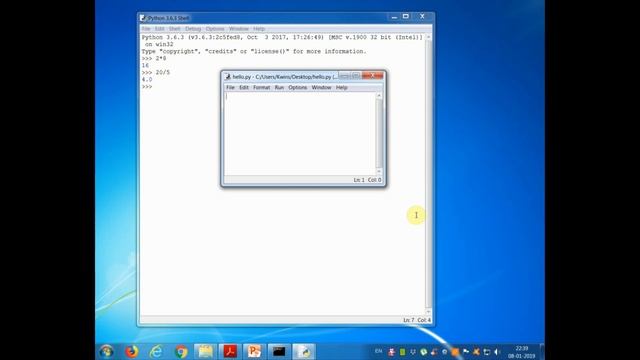Open File Explorer from the taskbar
Viewport: 640px width, 360px height.
coord(205,351)
